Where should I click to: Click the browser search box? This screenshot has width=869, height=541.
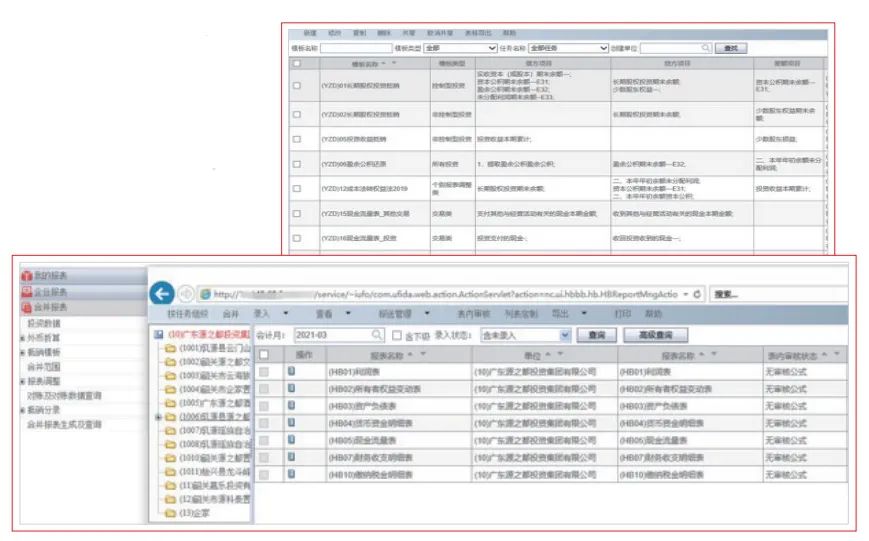[778, 294]
